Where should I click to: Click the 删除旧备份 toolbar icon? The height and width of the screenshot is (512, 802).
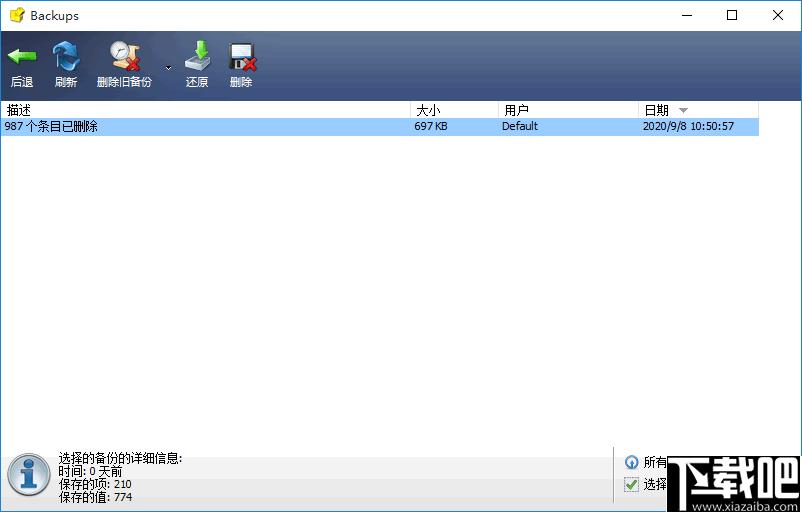125,56
